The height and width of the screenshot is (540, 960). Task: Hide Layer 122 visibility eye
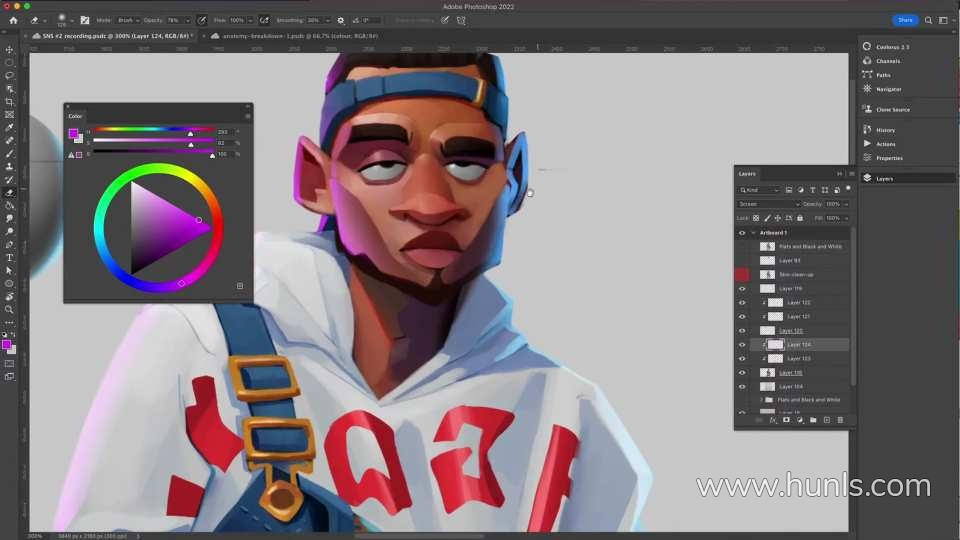coord(742,302)
